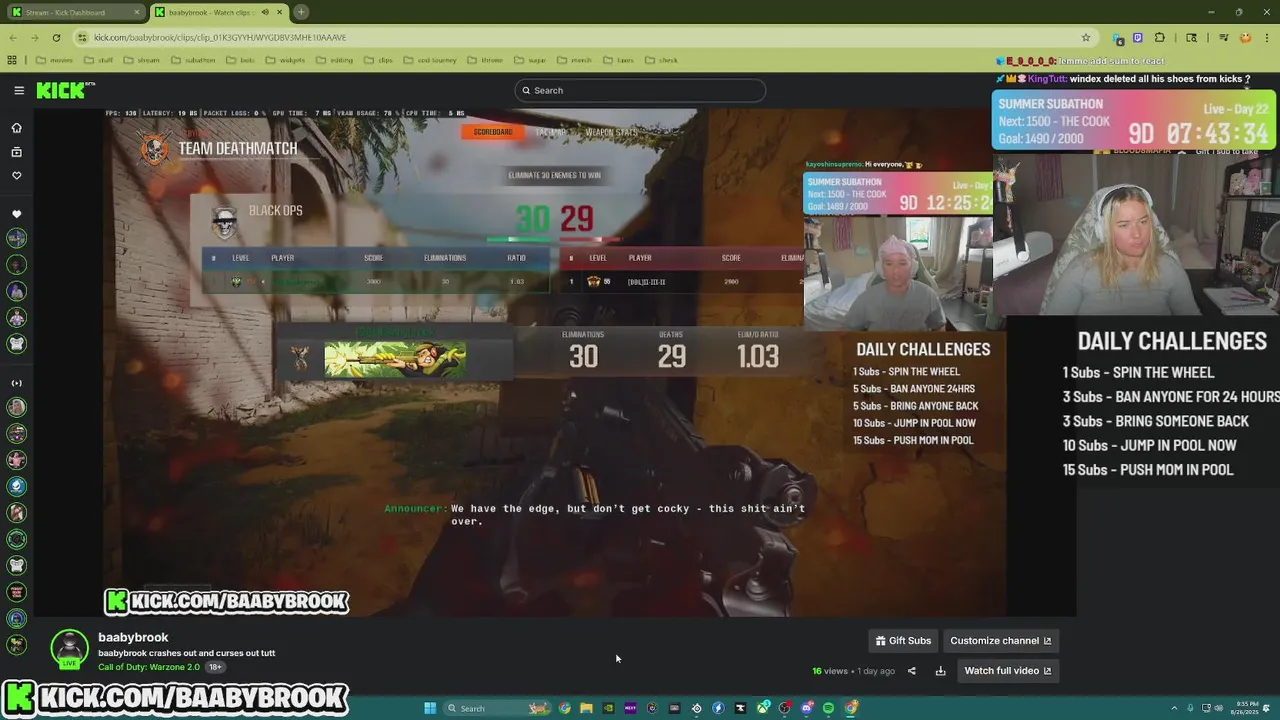
Task: Open Discord from the taskbar
Action: (x=806, y=708)
